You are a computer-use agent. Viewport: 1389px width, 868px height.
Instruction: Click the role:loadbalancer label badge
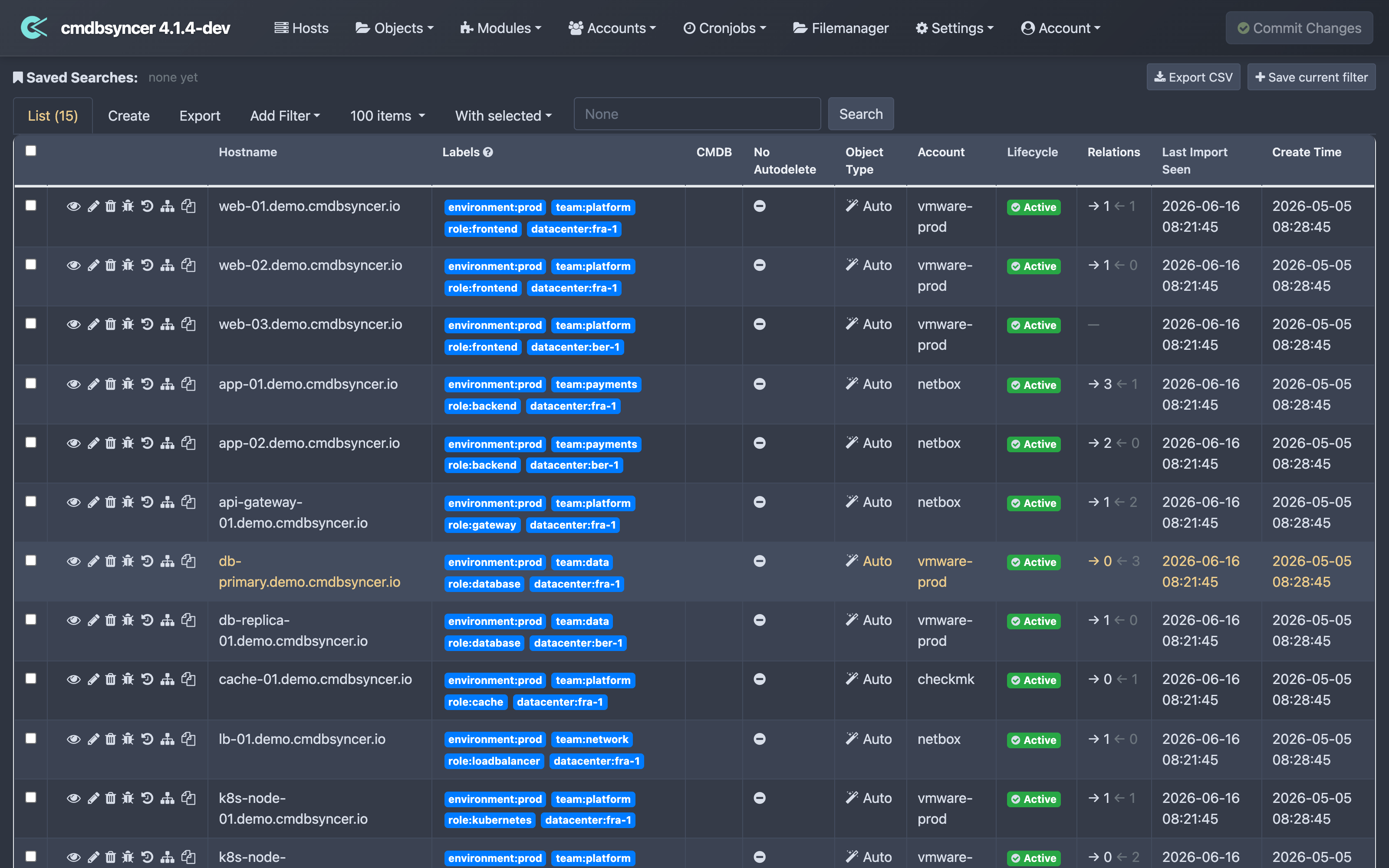tap(494, 761)
